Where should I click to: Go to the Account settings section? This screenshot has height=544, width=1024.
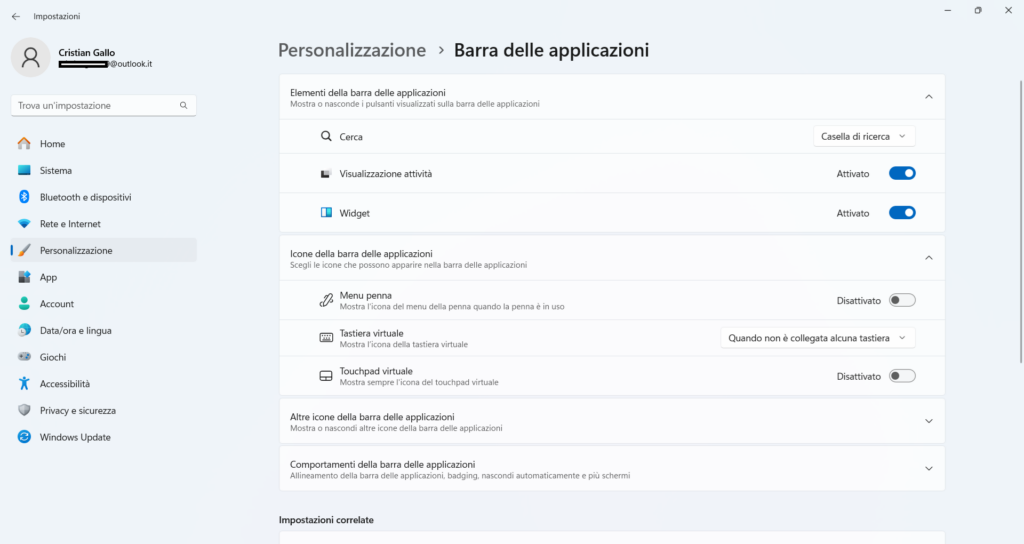tap(57, 304)
